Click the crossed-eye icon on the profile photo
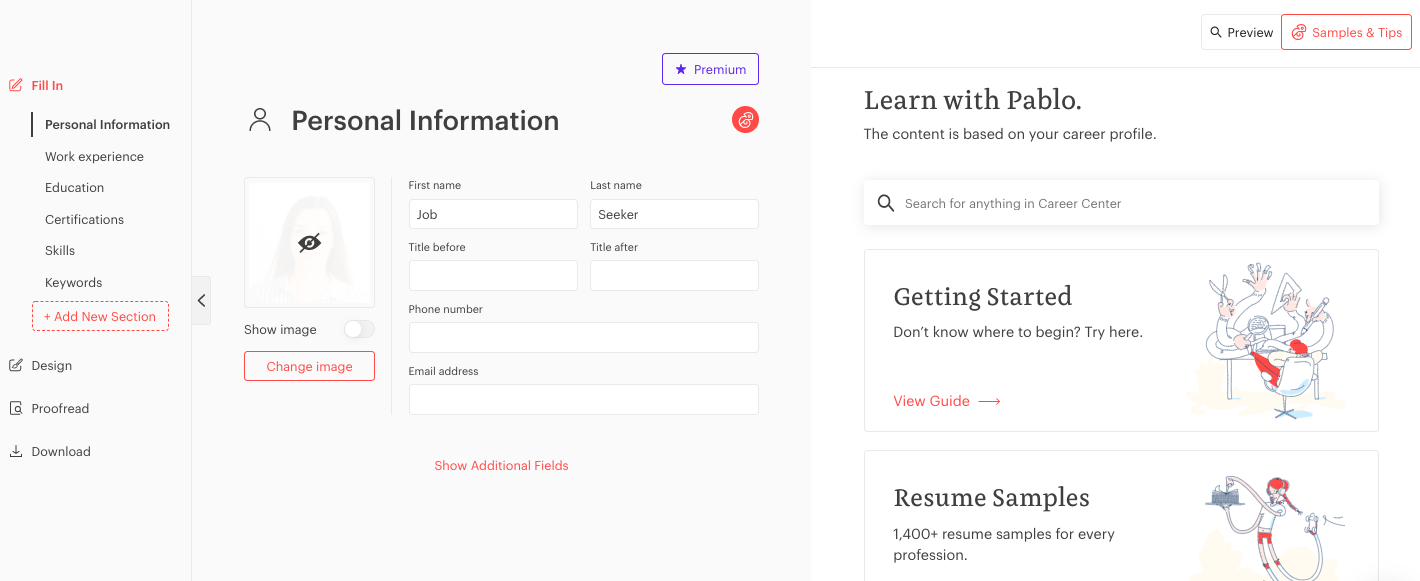 tap(309, 241)
